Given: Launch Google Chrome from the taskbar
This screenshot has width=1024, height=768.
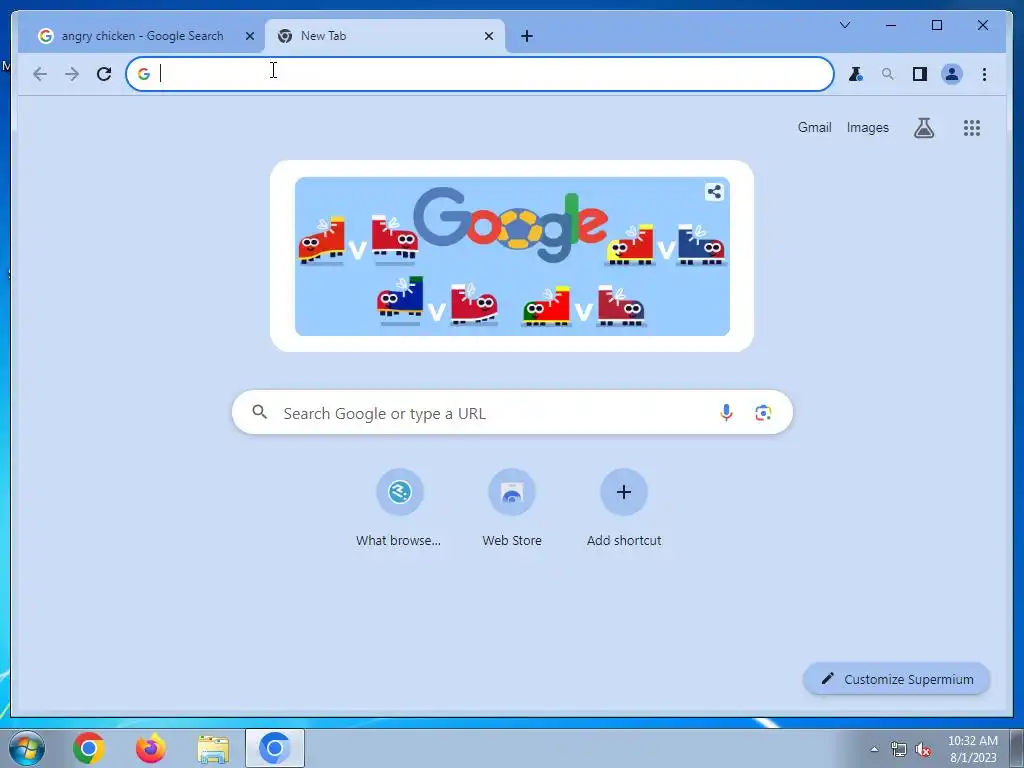Looking at the screenshot, I should pyautogui.click(x=89, y=748).
